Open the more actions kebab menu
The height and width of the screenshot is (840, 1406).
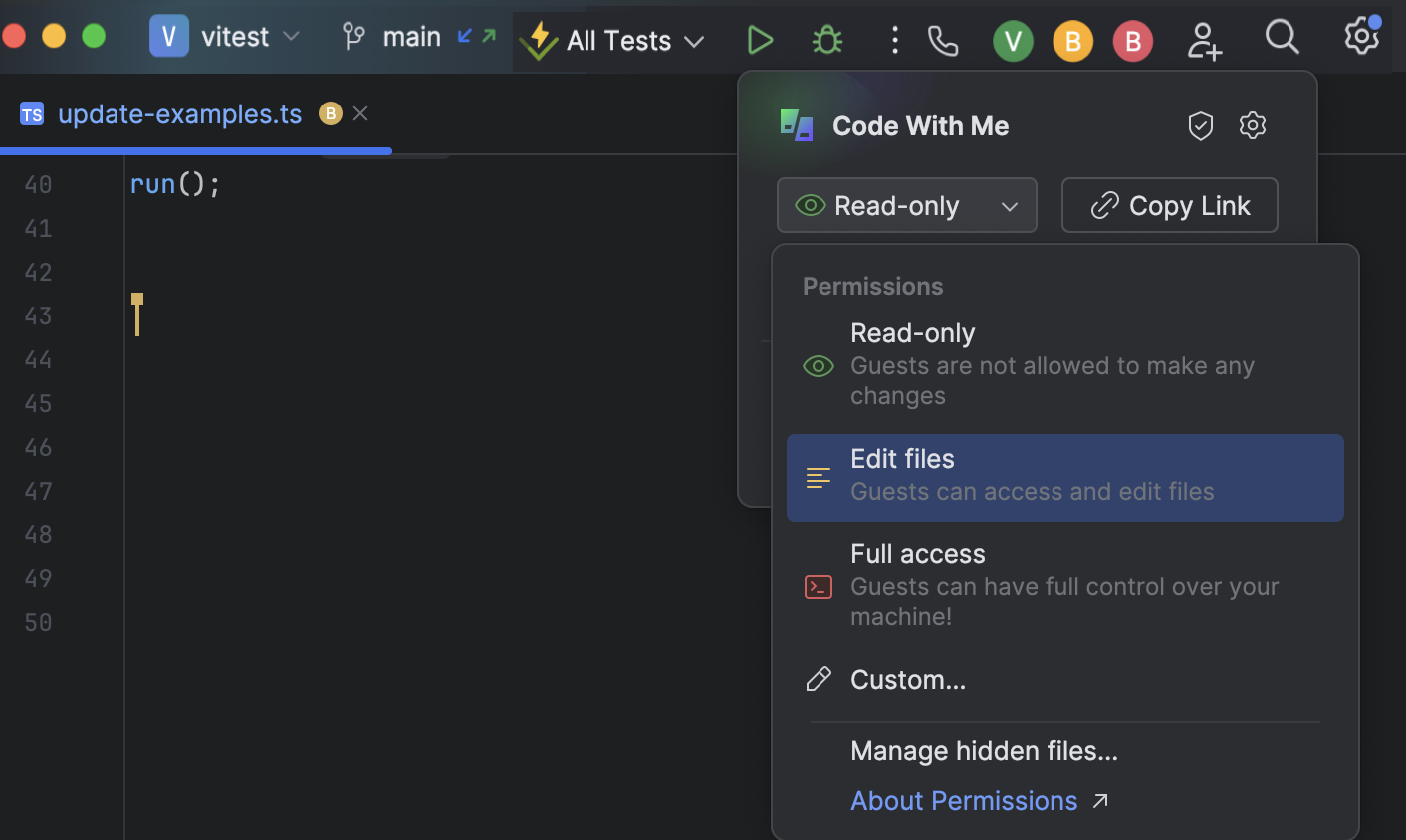pos(894,40)
